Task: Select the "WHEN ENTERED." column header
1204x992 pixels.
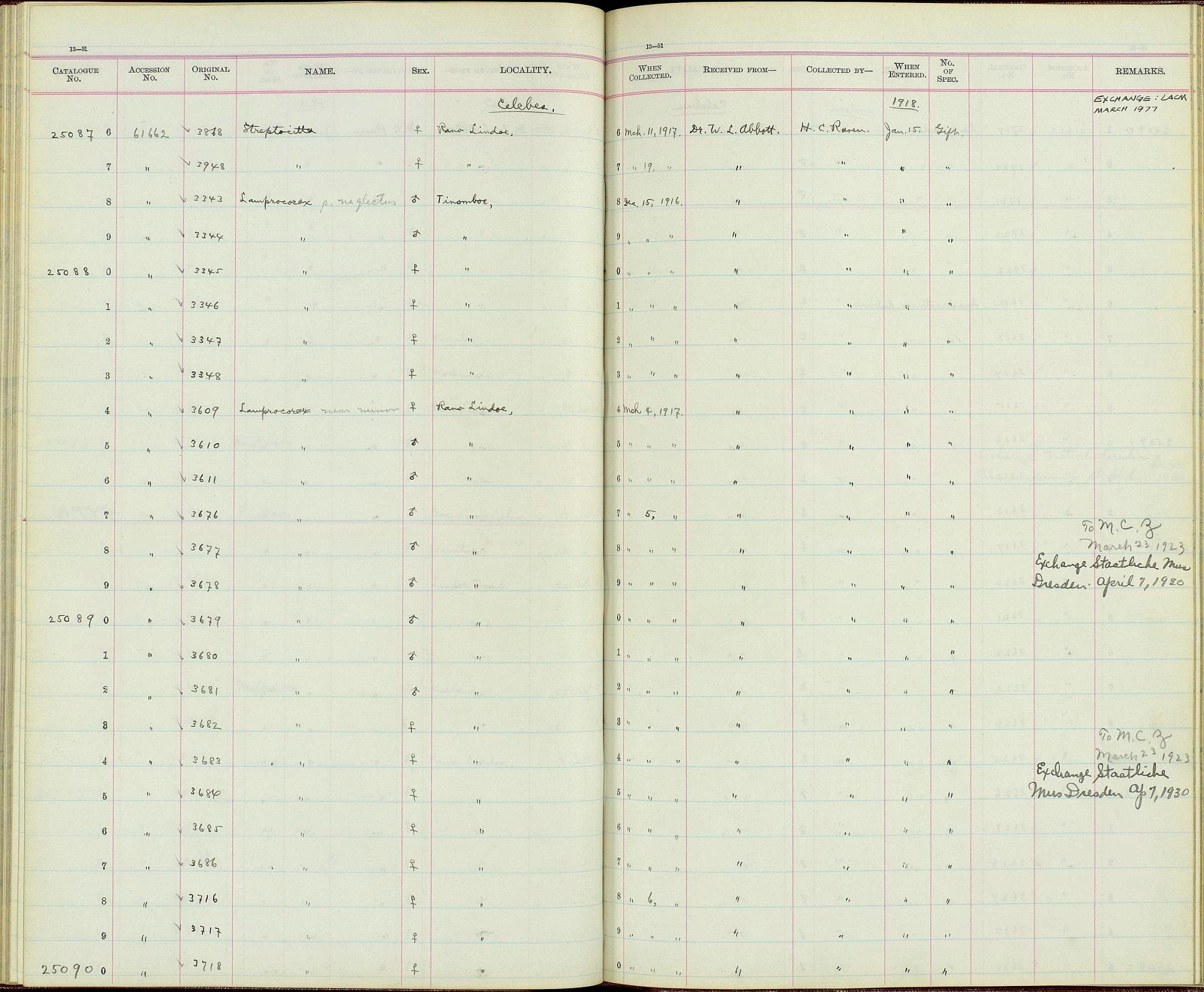Action: tap(907, 70)
